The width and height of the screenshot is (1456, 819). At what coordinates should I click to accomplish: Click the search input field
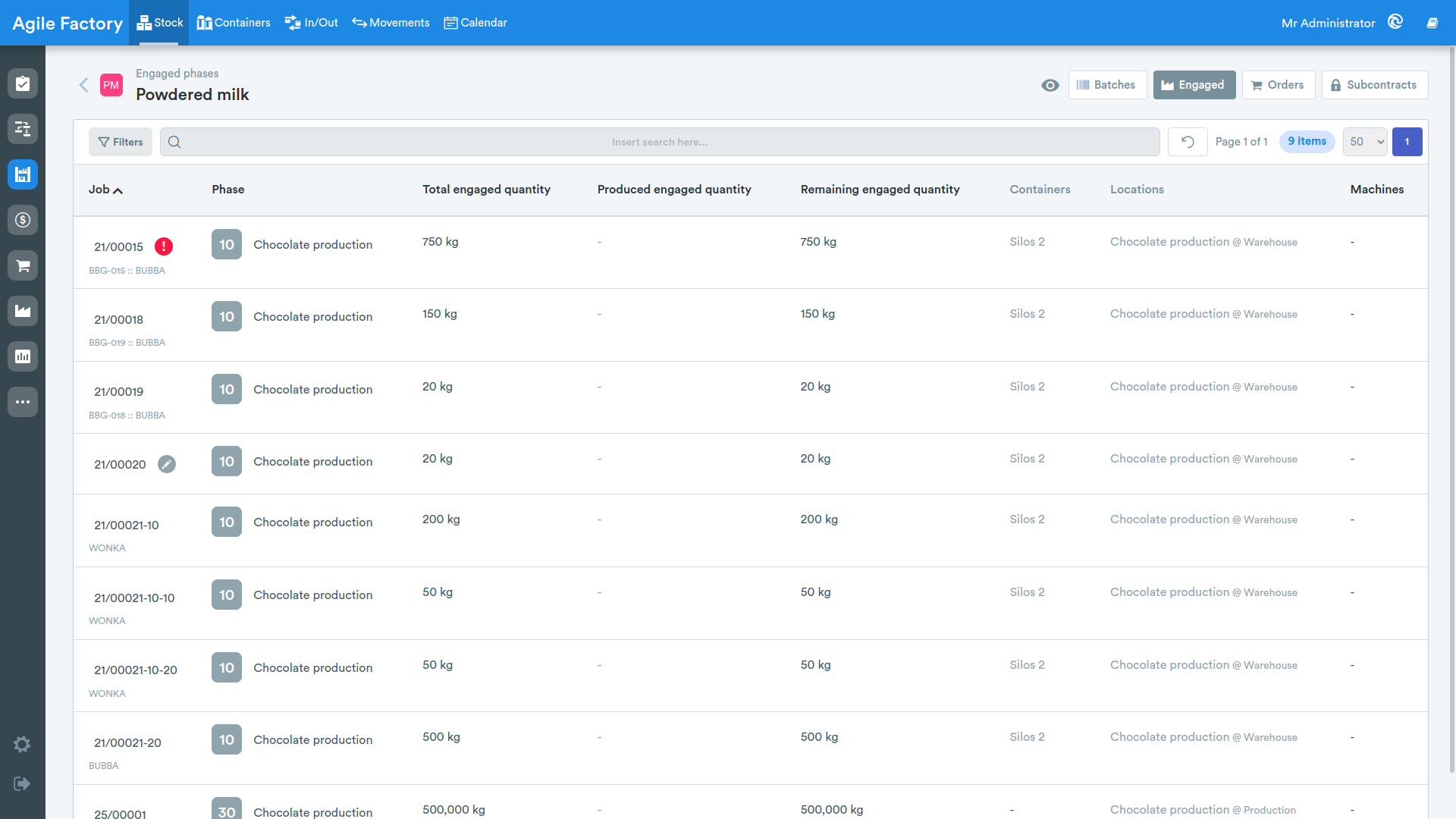pos(660,142)
